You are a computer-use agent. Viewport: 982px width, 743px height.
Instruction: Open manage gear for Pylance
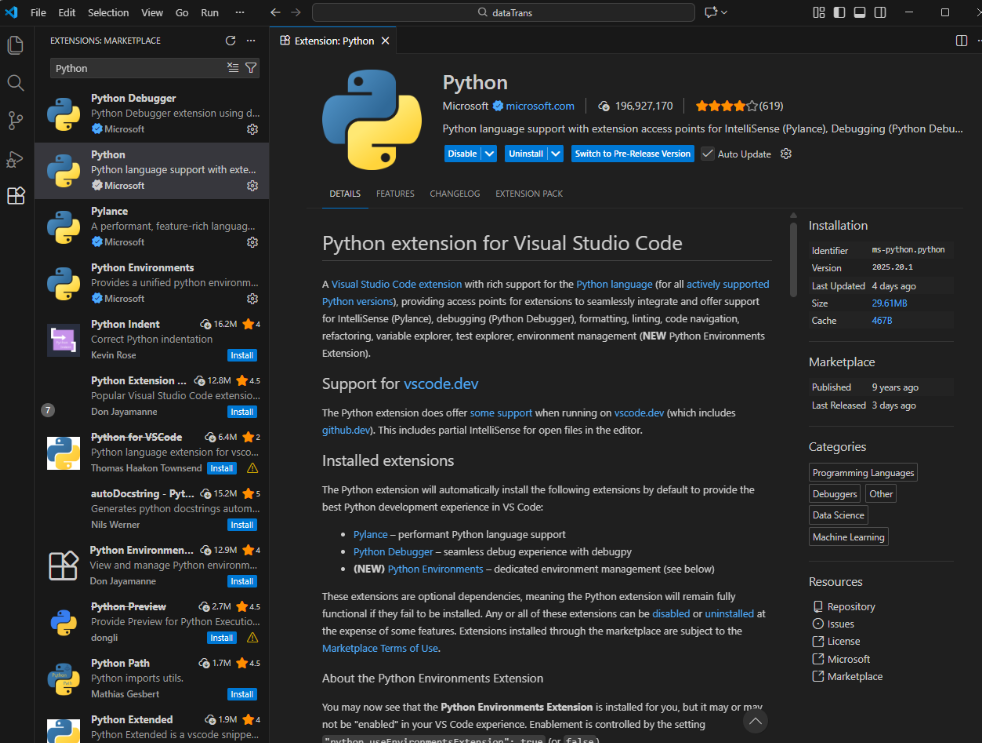coord(252,242)
